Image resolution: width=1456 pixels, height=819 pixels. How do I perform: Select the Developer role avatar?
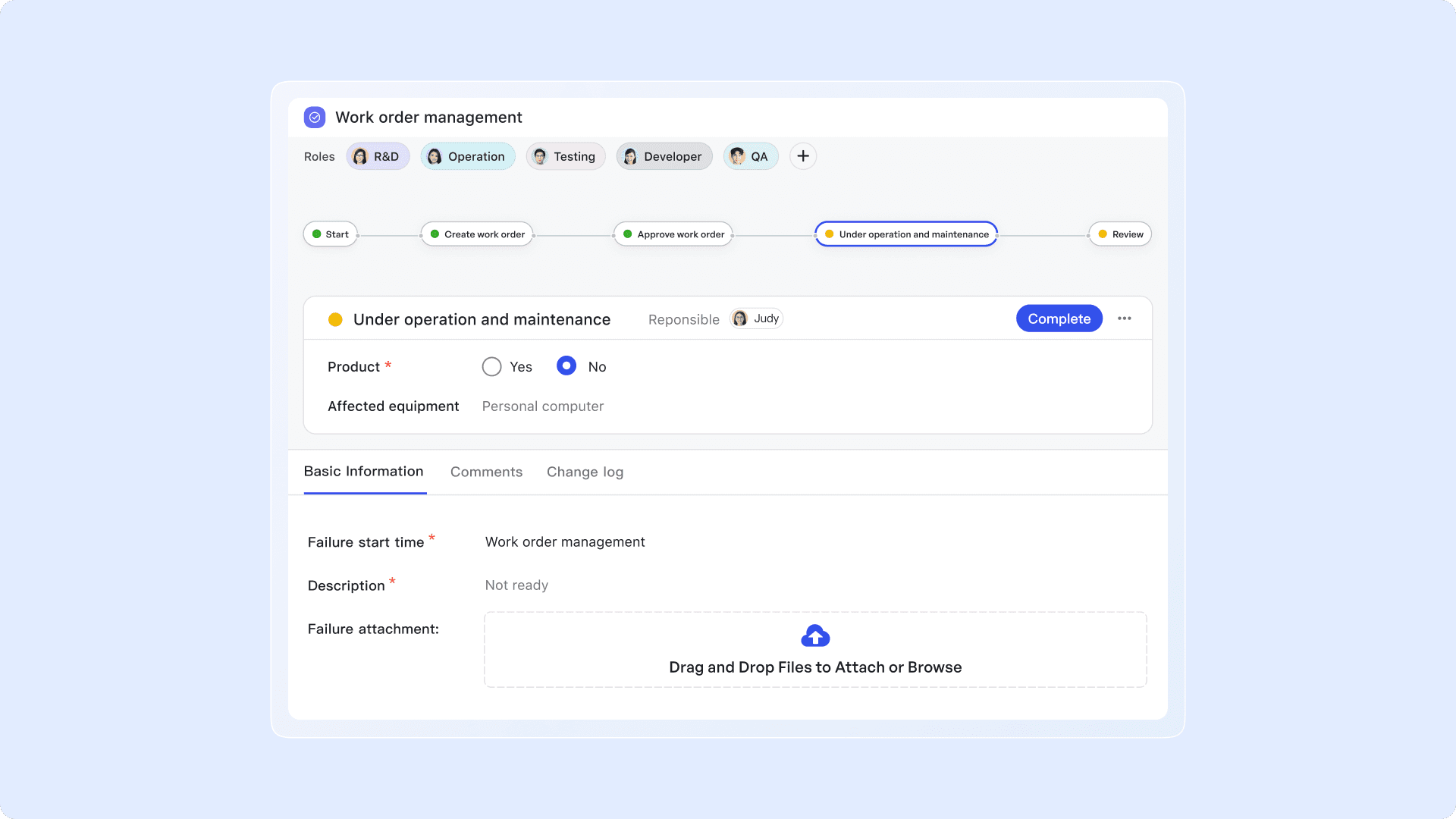click(629, 156)
